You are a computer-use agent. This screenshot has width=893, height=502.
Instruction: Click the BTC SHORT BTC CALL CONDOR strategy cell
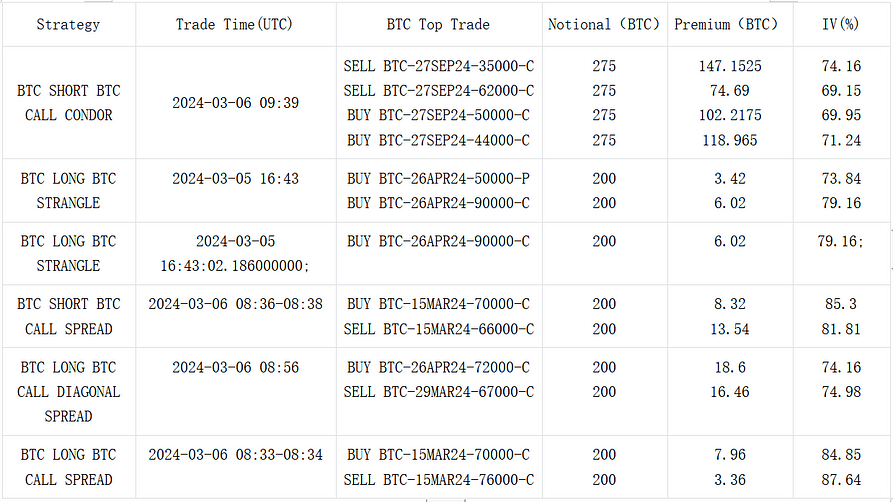[68, 103]
